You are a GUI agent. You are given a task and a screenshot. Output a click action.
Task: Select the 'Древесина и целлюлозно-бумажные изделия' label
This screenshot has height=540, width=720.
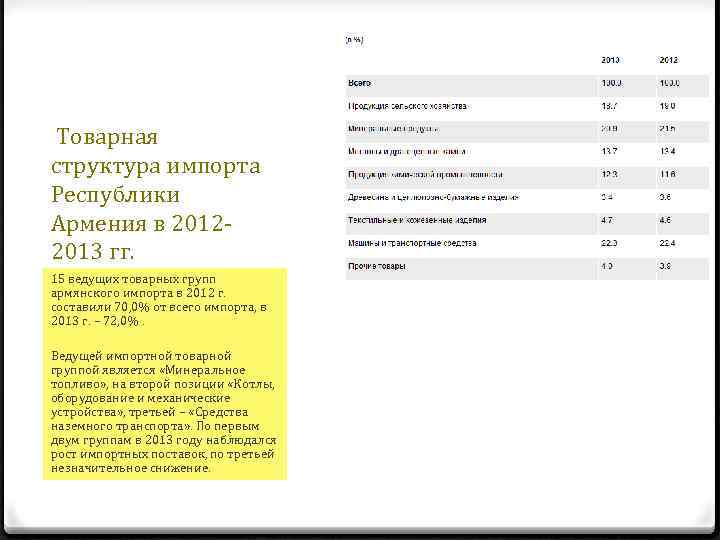pos(433,197)
